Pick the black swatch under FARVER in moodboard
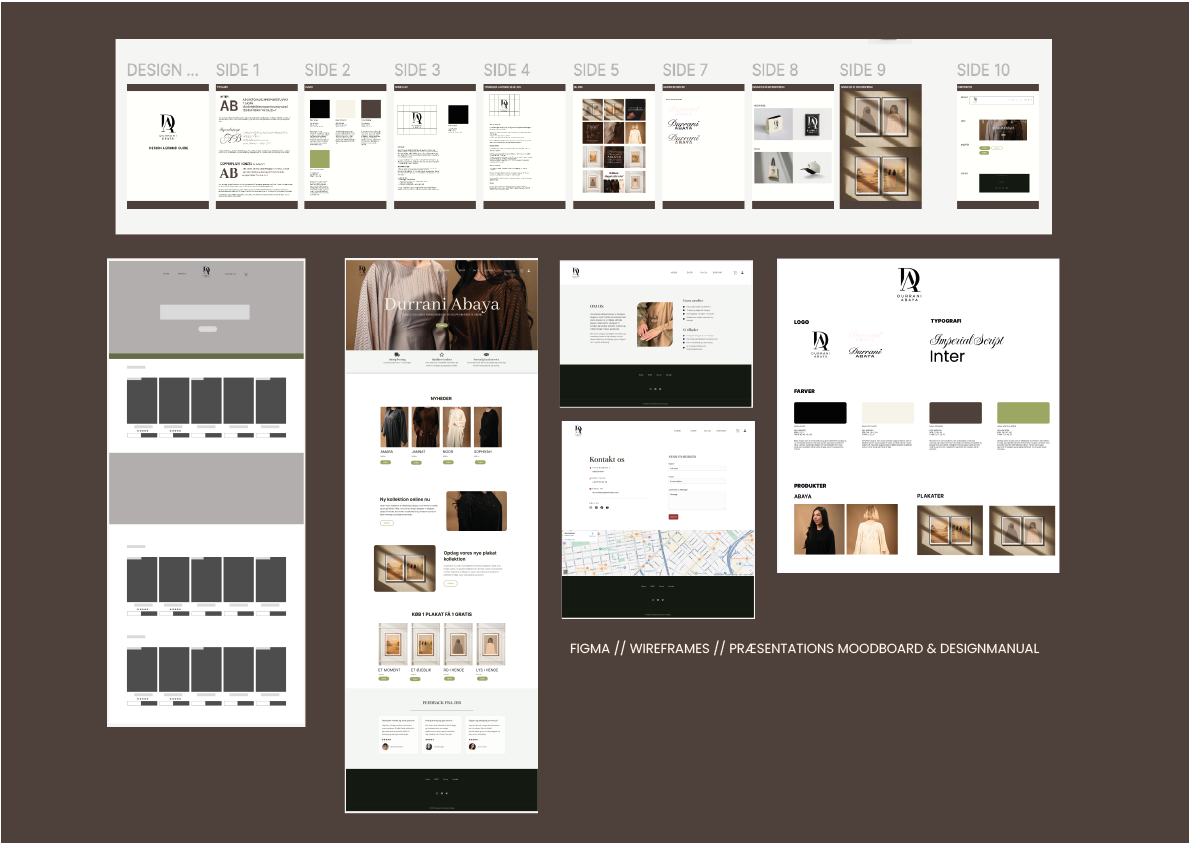 point(820,413)
